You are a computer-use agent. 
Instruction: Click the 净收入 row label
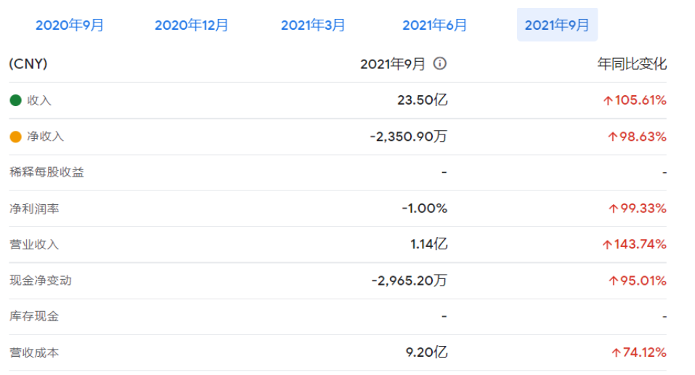tap(45, 137)
